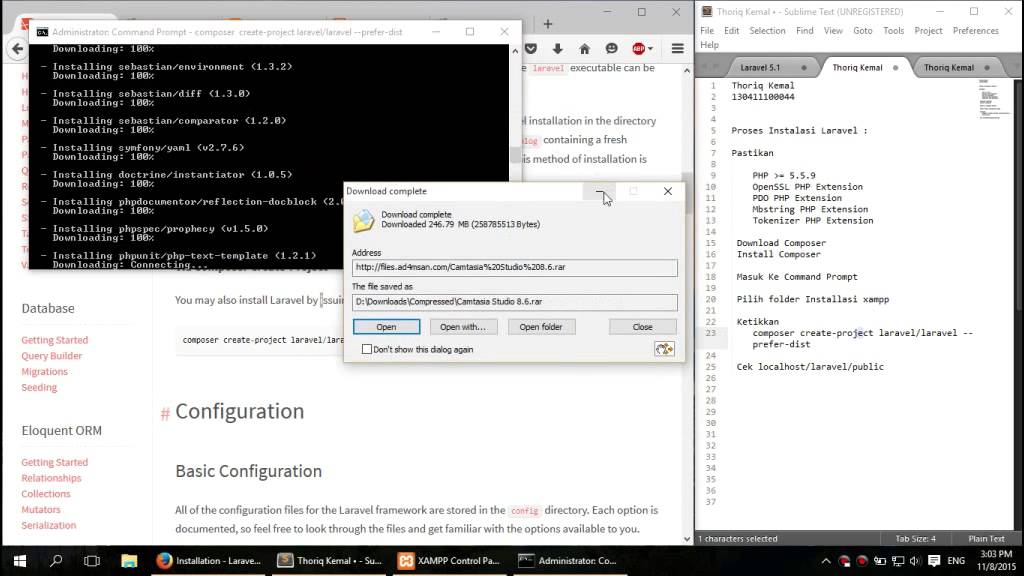Open the Tools menu in Sublime Text
1024x576 pixels.
coord(893,31)
